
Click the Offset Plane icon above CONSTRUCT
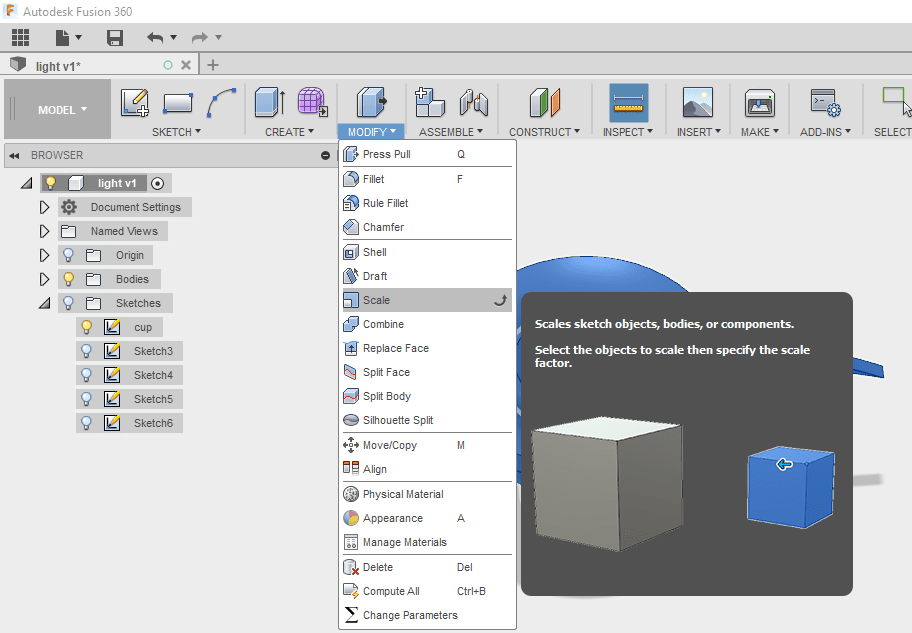pyautogui.click(x=544, y=102)
